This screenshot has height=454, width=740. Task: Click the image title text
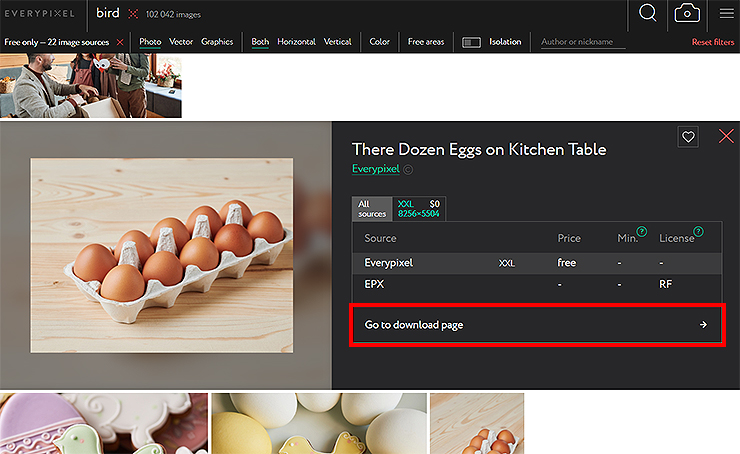point(479,150)
